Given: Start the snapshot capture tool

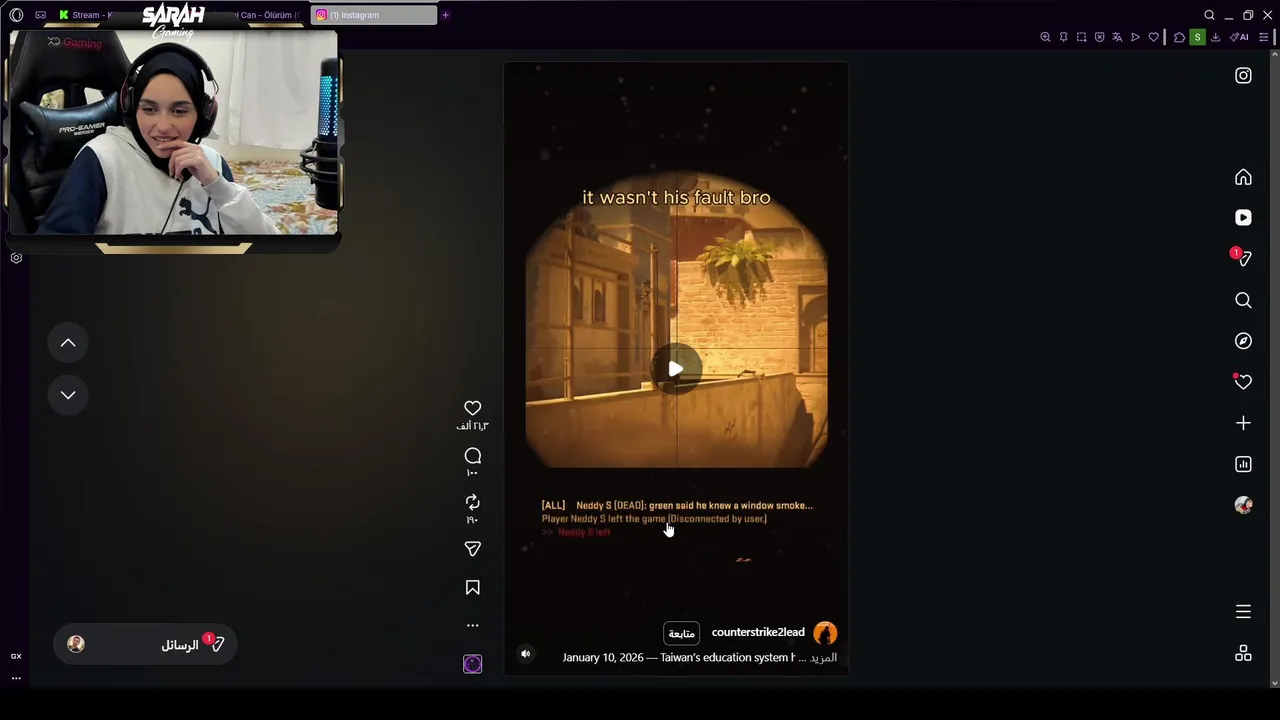Looking at the screenshot, I should (1081, 37).
